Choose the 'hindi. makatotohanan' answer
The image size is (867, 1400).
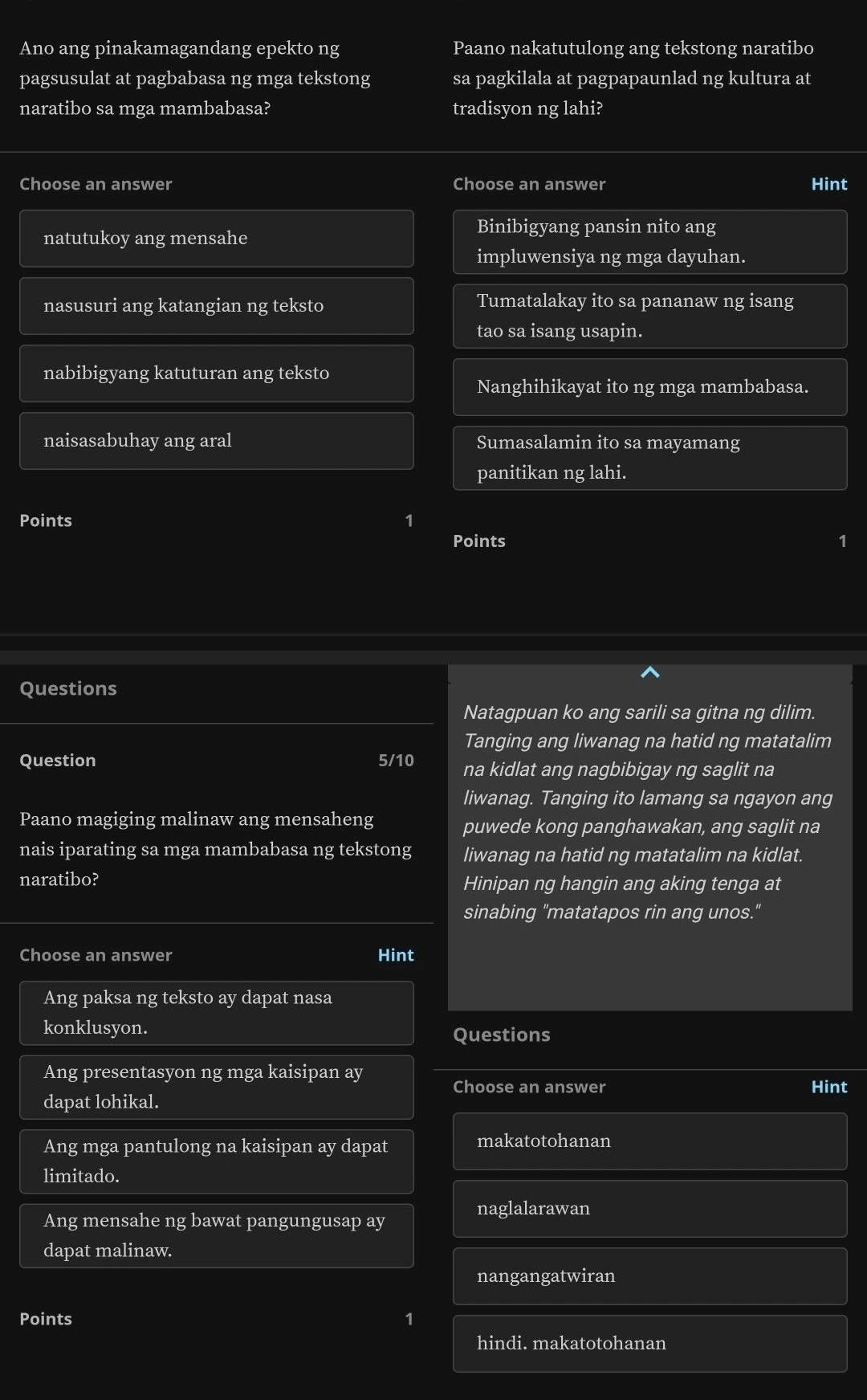click(x=649, y=1344)
